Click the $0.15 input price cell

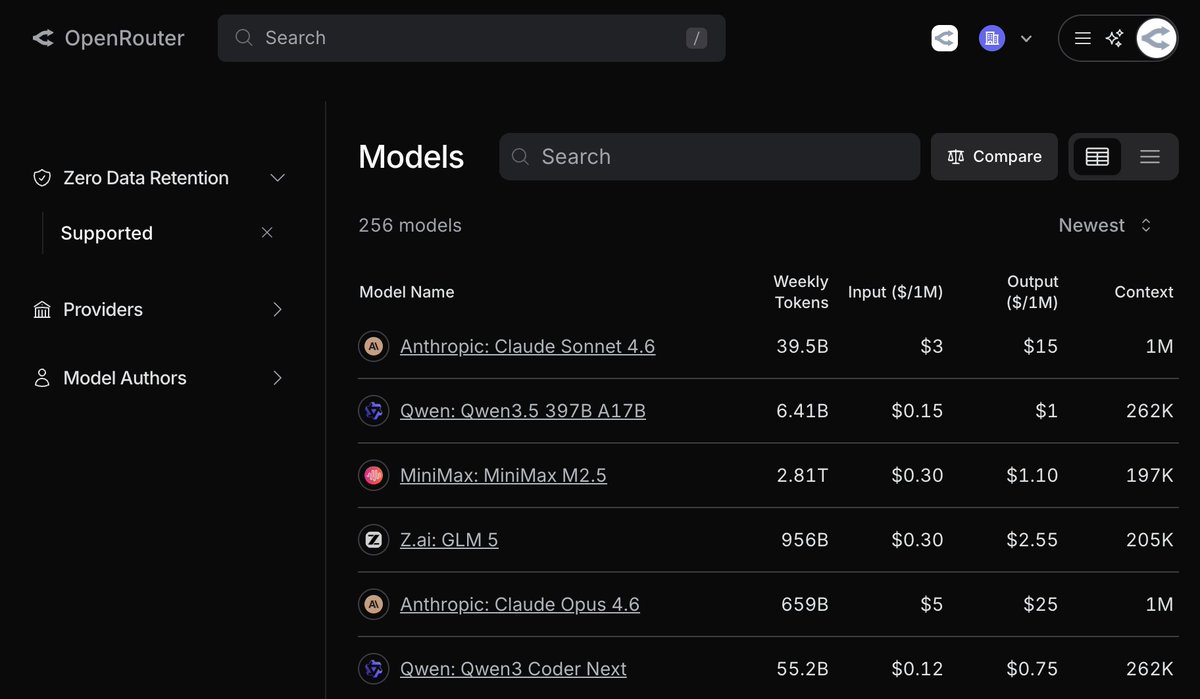coord(917,411)
